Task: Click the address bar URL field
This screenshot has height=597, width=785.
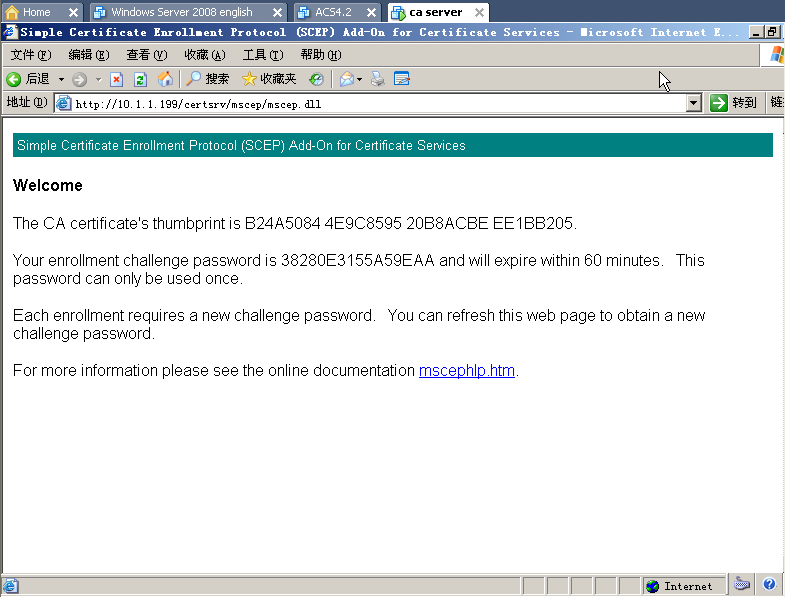Action: [x=378, y=104]
